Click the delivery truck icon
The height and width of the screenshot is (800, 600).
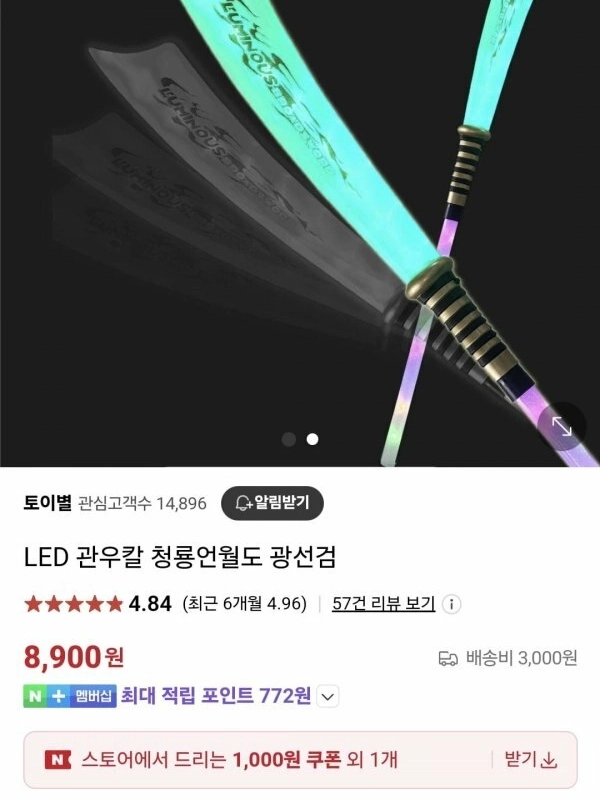pyautogui.click(x=448, y=658)
